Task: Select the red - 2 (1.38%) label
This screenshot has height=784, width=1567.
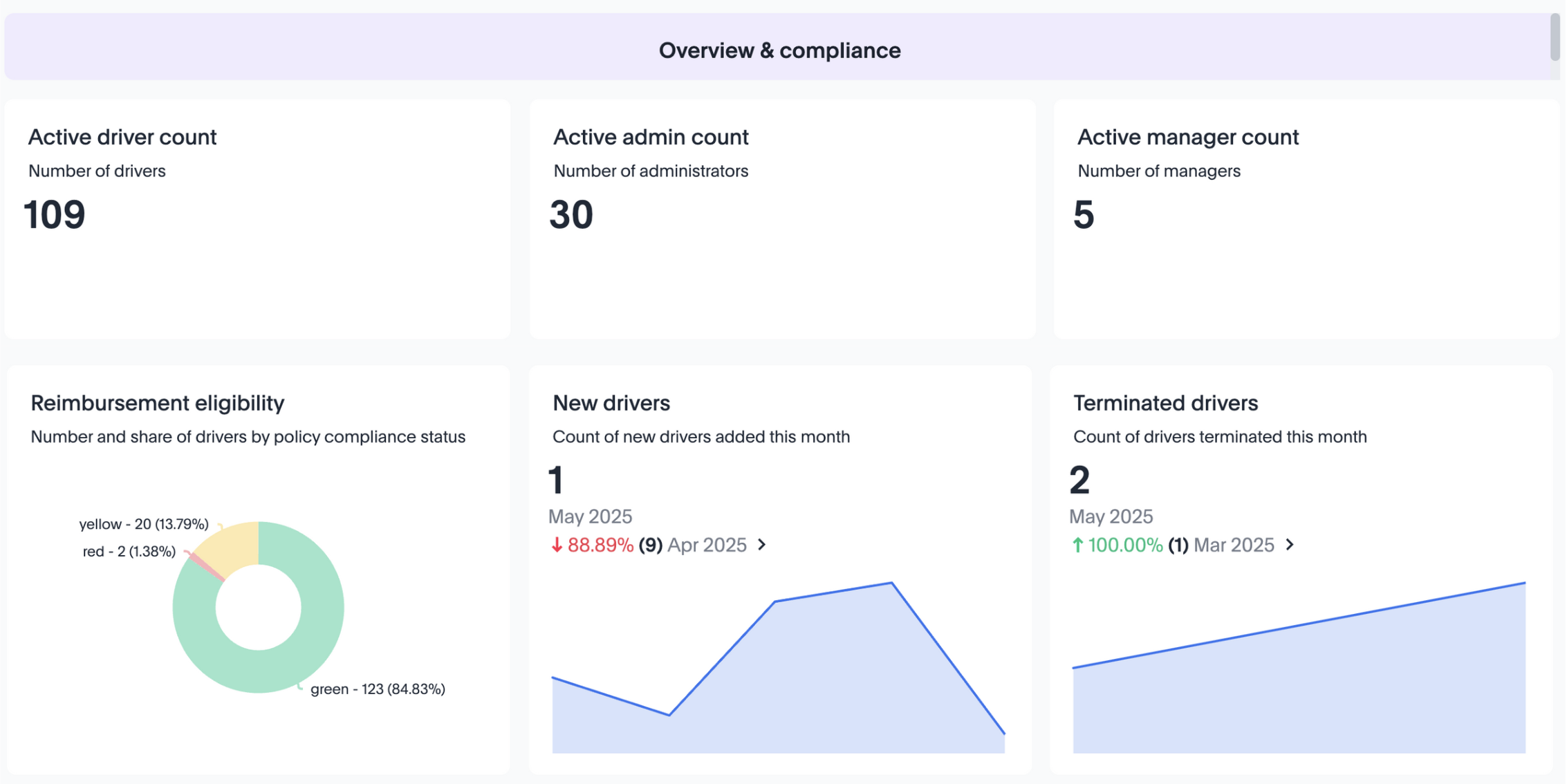Action: point(129,552)
